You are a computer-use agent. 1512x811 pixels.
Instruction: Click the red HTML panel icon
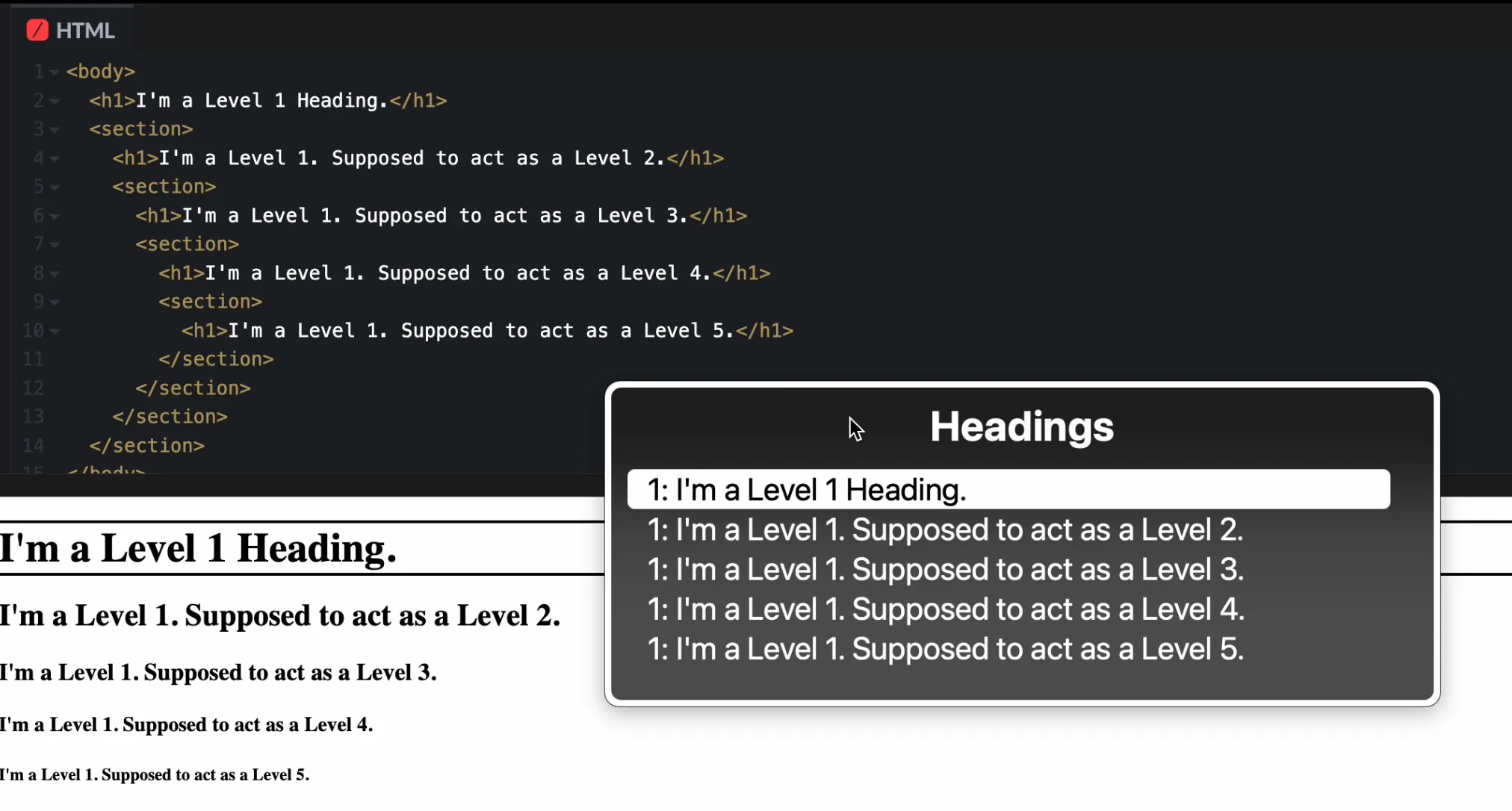click(x=37, y=30)
